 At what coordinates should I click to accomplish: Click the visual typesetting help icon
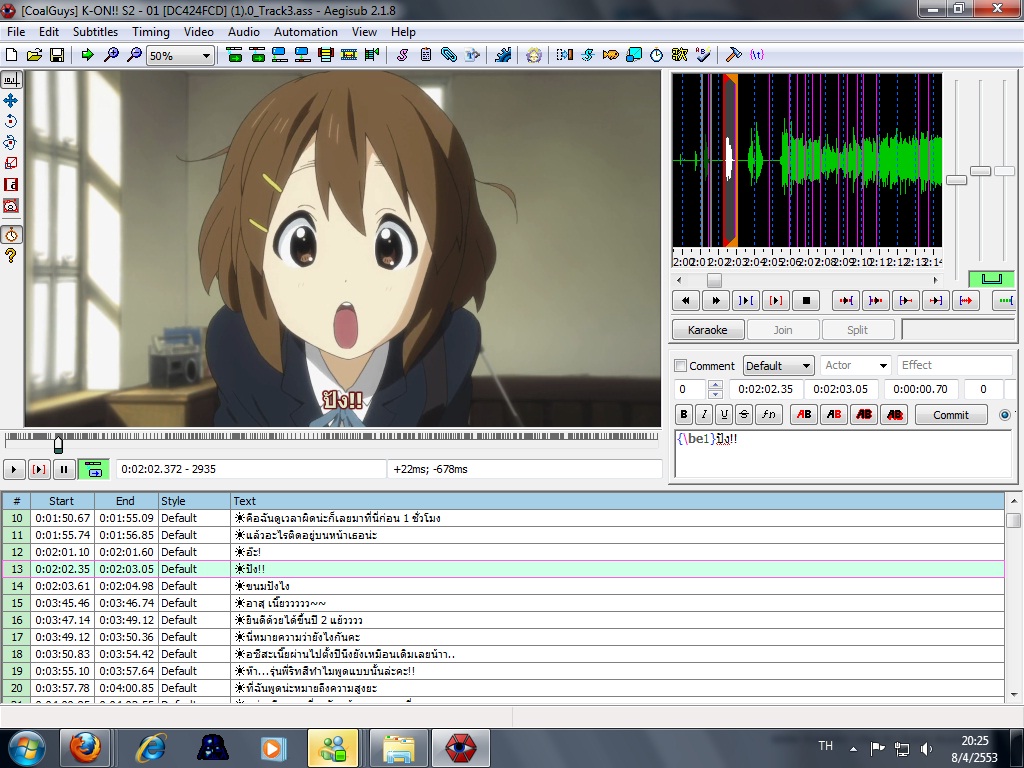[11, 255]
